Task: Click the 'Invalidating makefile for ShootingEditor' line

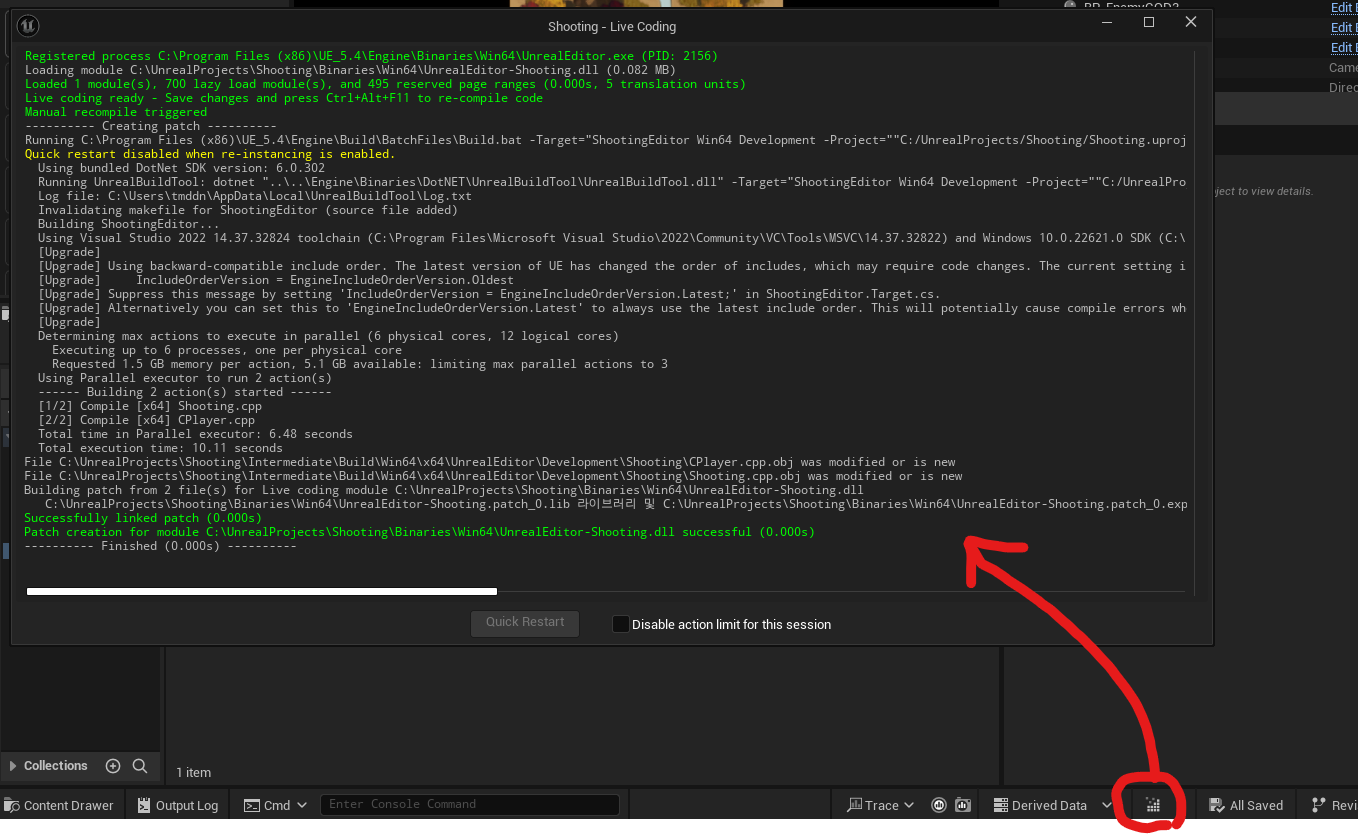Action: pos(248,210)
